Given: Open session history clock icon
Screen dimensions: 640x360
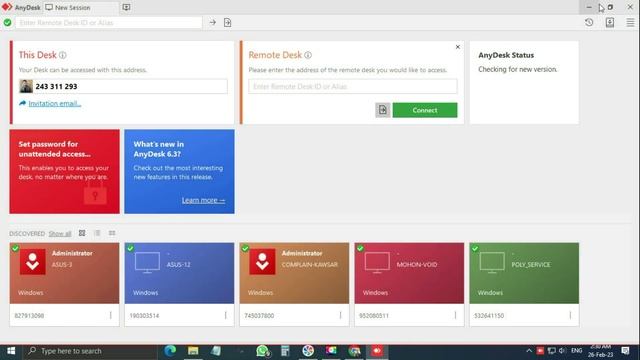Looking at the screenshot, I should tap(589, 22).
